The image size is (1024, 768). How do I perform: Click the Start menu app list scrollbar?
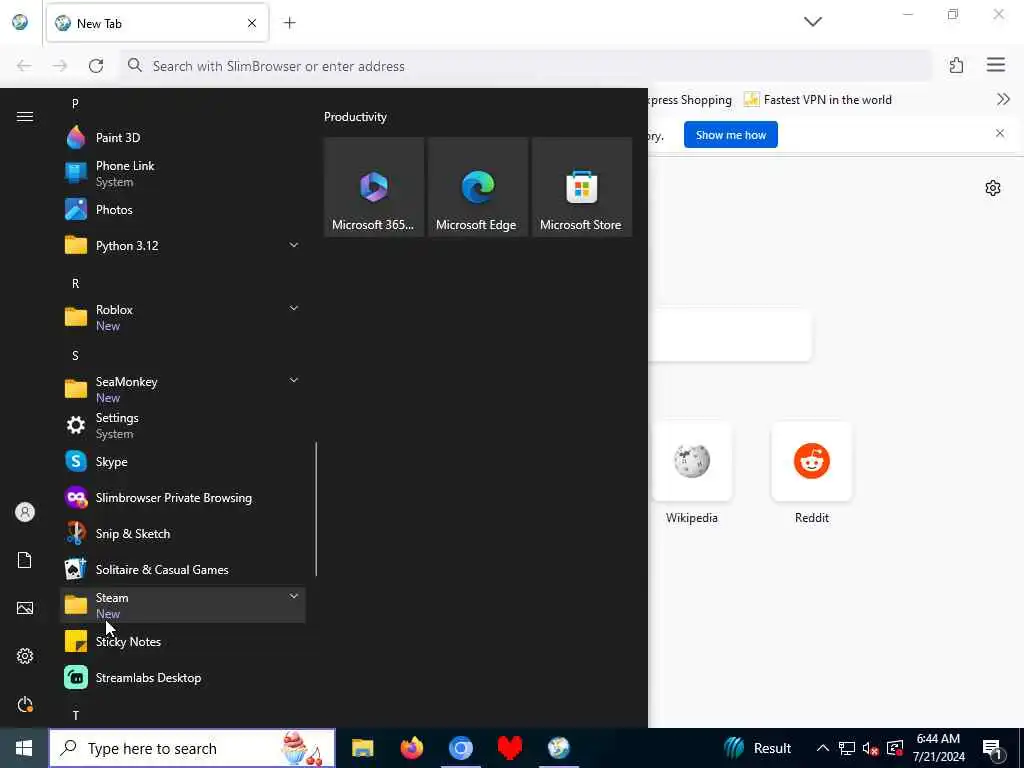pos(316,509)
